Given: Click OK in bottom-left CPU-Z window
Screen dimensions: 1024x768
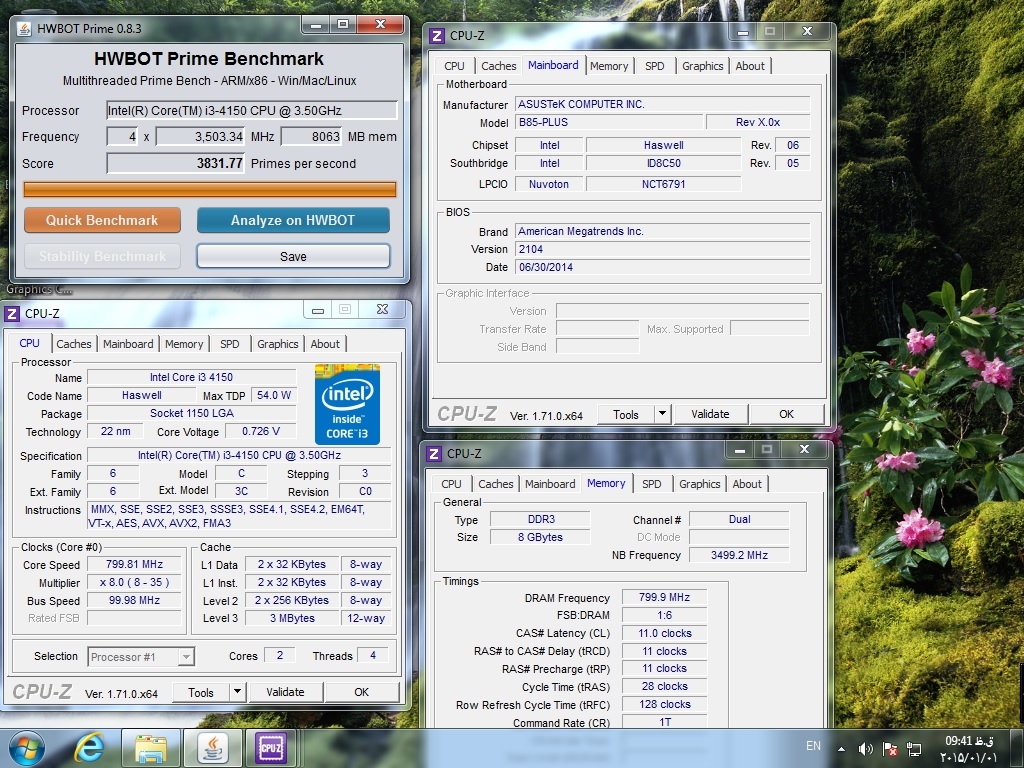Looking at the screenshot, I should 362,692.
